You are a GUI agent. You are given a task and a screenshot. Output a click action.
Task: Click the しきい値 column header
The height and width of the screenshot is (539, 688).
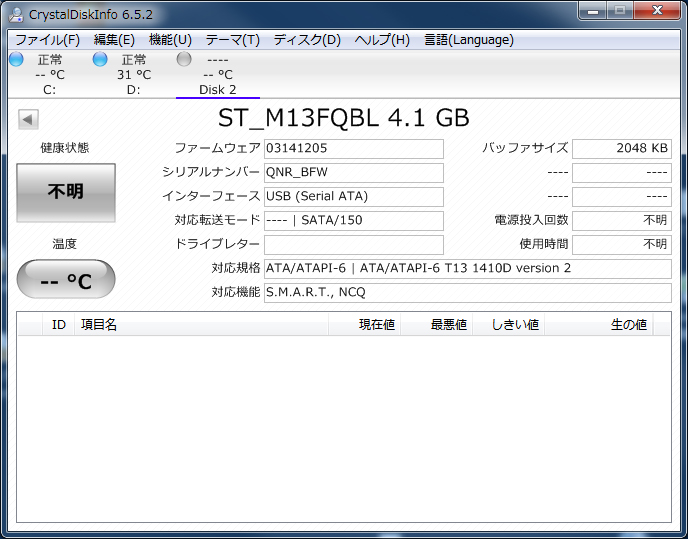(x=508, y=325)
